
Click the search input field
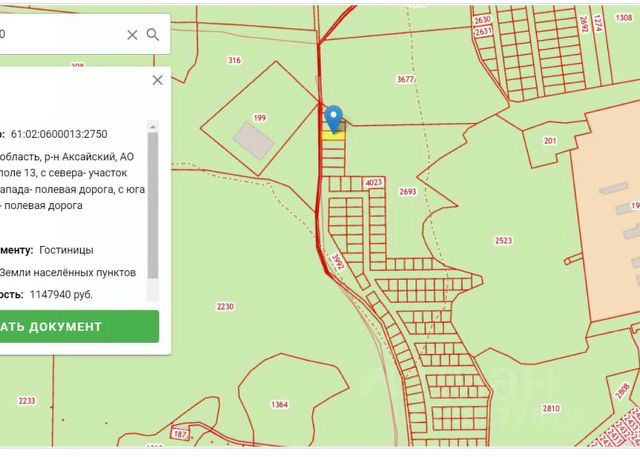(61, 34)
